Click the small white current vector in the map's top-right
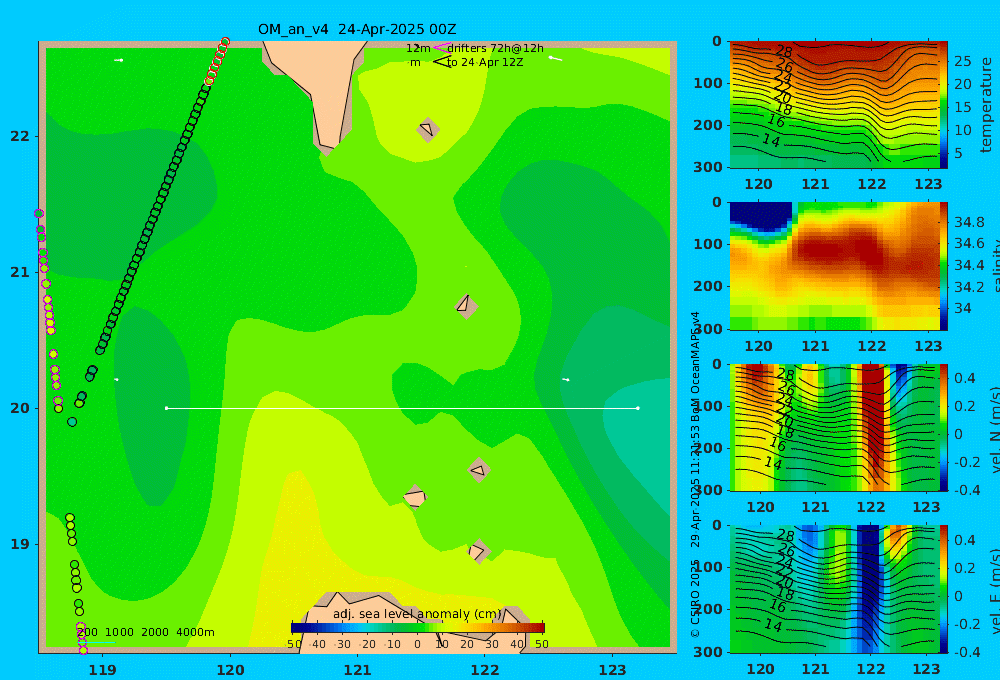The image size is (1000, 680). 555,59
